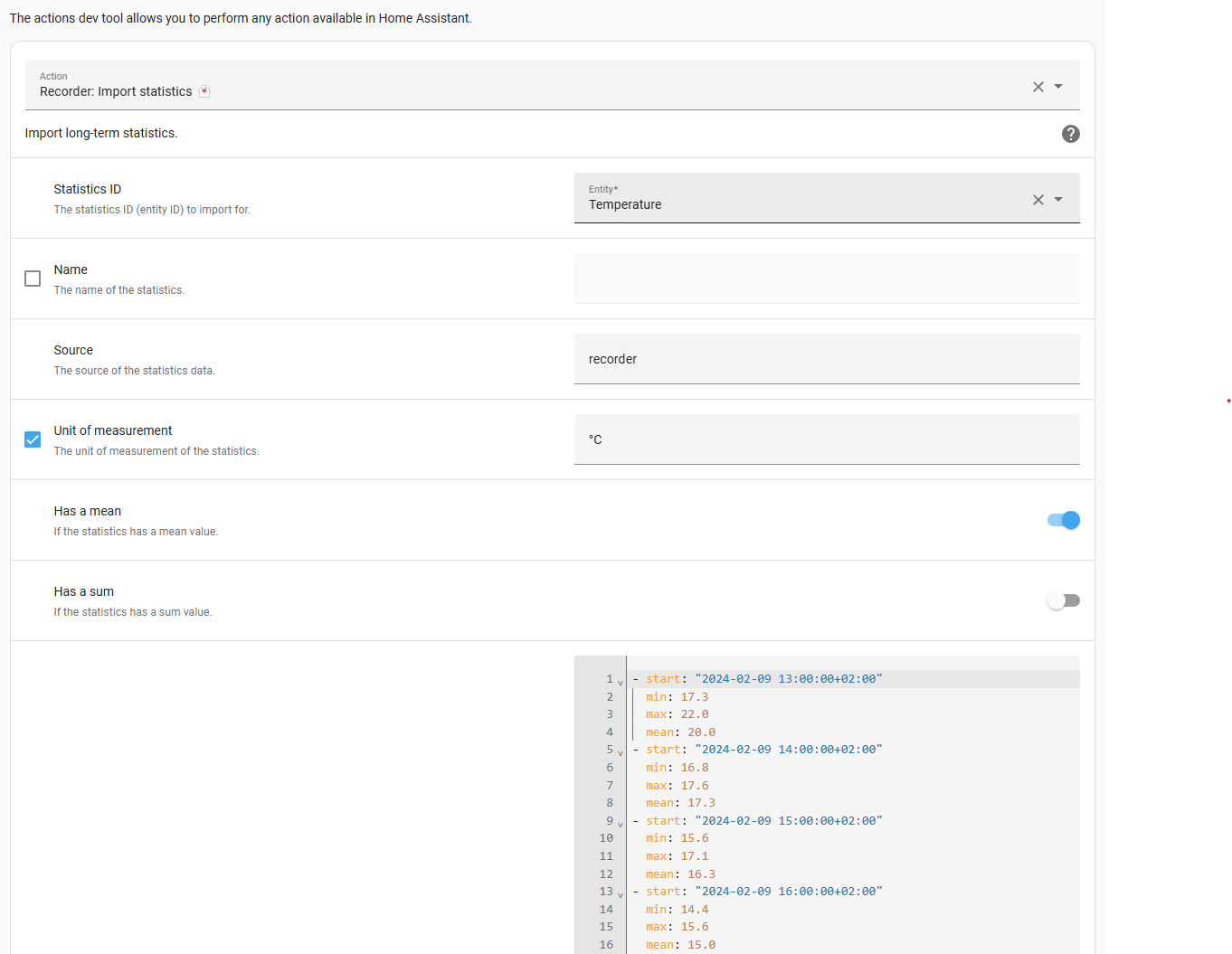The height and width of the screenshot is (954, 1232).
Task: Click the Unit of measurement °C field
Action: (x=827, y=439)
